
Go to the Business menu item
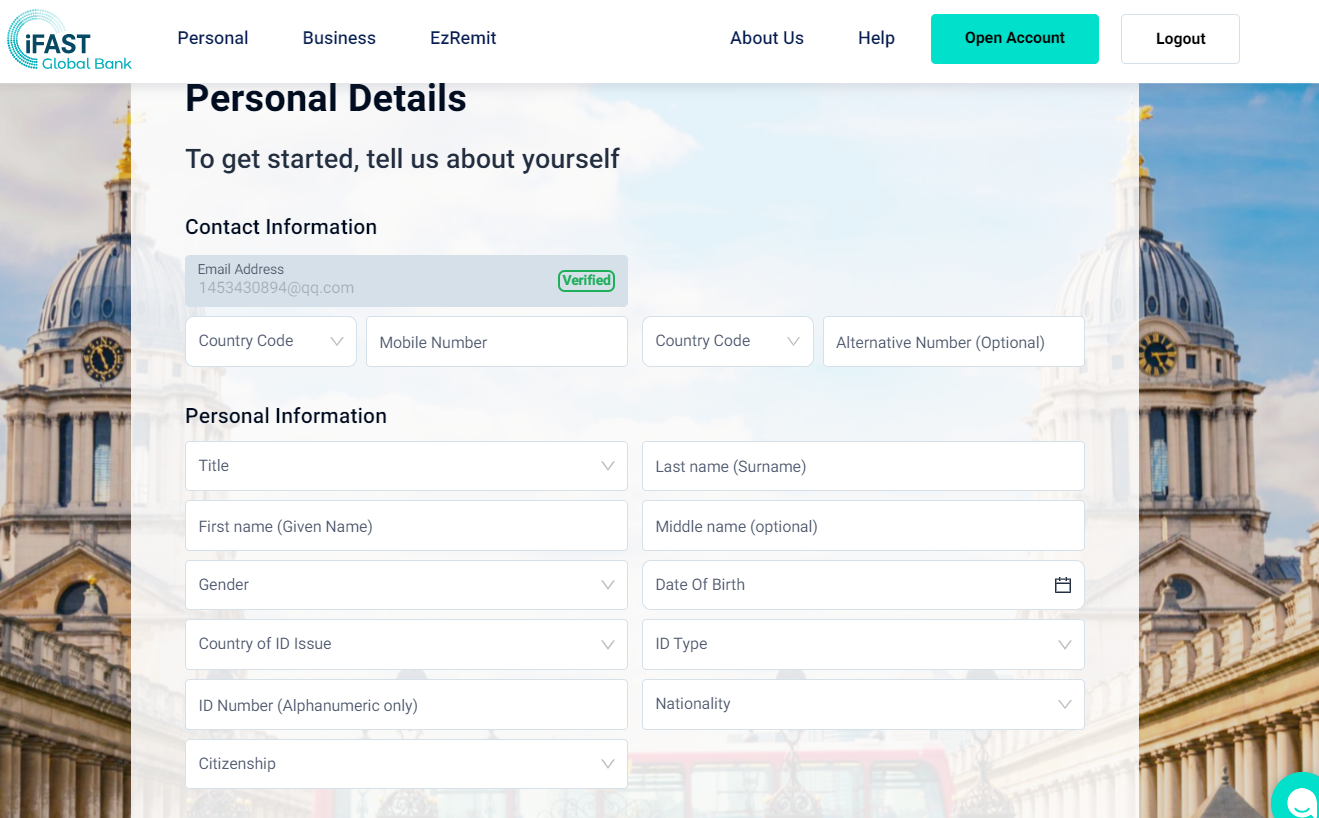tap(339, 38)
